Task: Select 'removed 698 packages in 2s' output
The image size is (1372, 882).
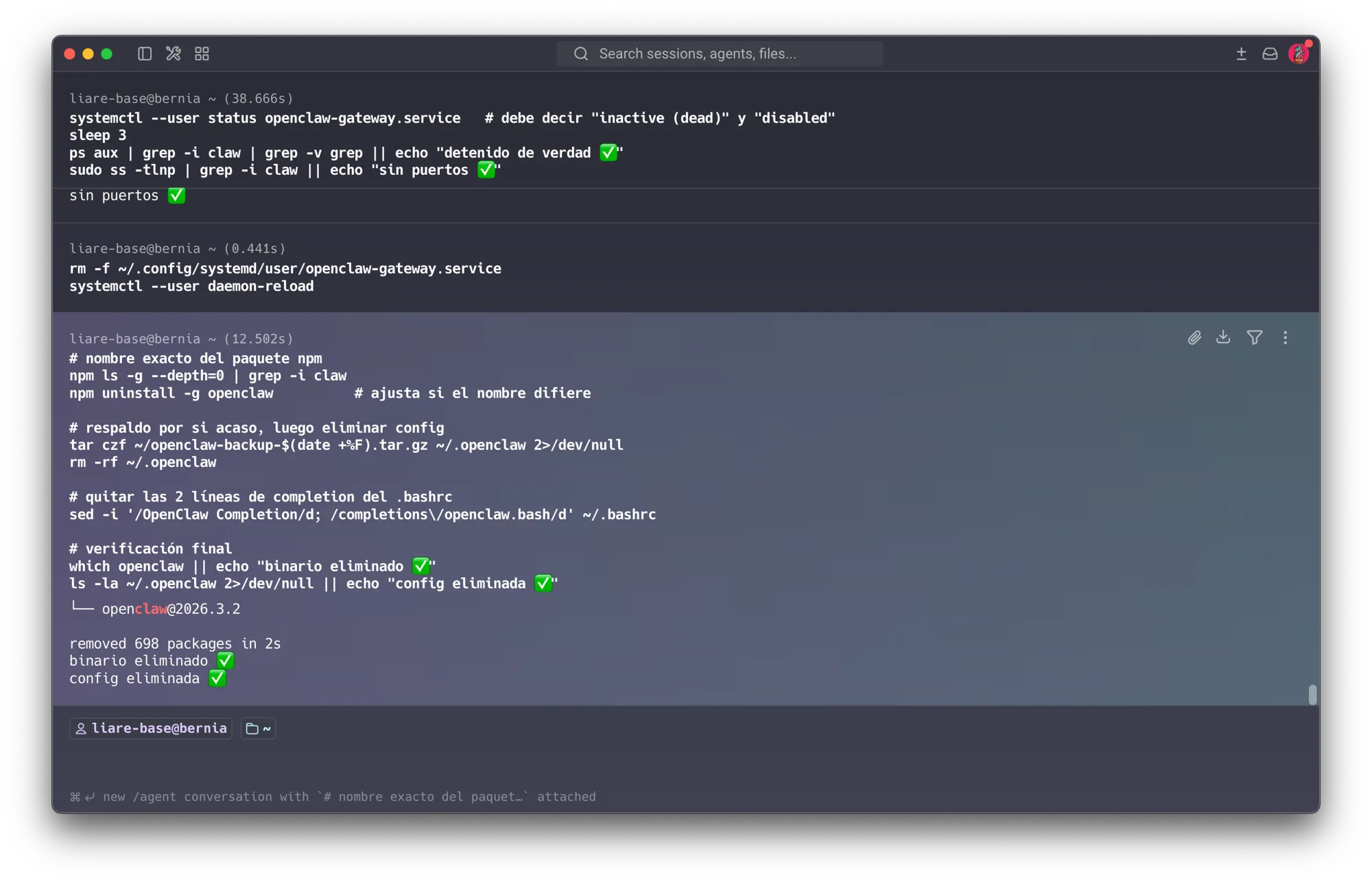Action: coord(175,643)
